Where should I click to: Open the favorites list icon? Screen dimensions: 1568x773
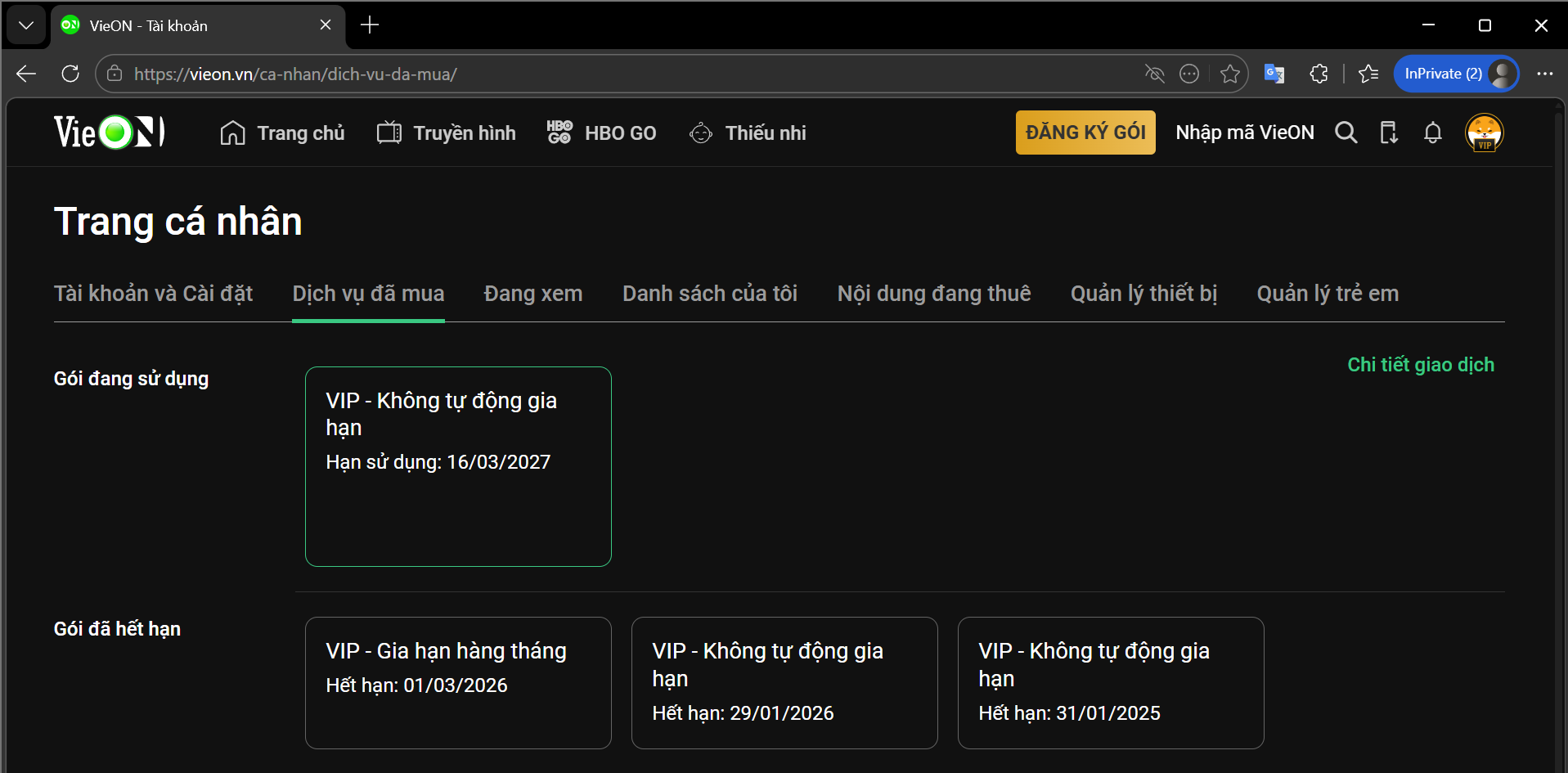[x=1368, y=74]
